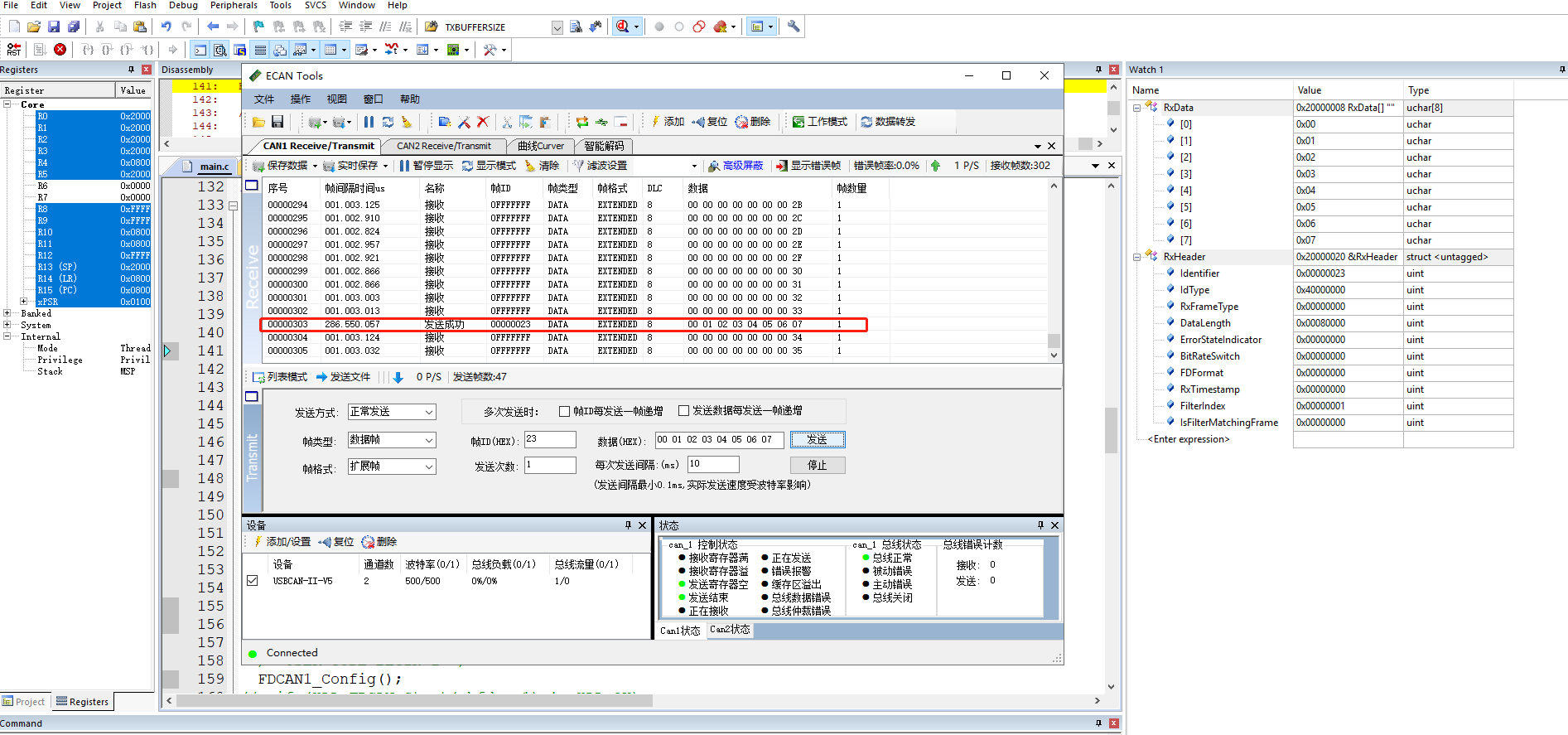The width and height of the screenshot is (1568, 735).
Task: Click the step into braces icon
Action: (x=88, y=50)
